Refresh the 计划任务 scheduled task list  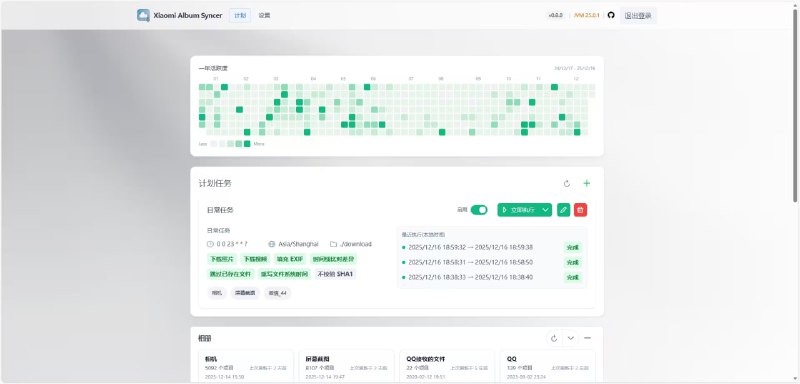(x=567, y=184)
